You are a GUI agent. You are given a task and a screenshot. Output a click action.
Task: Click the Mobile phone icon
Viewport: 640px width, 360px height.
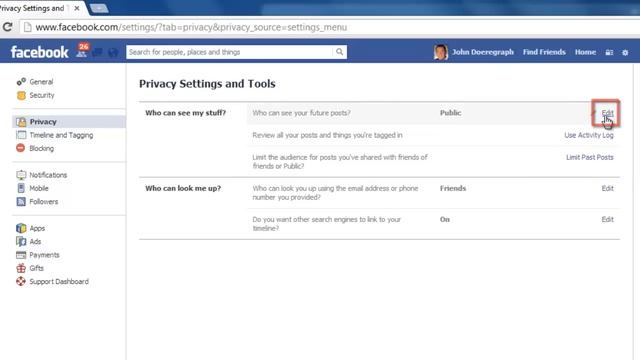pyautogui.click(x=21, y=188)
